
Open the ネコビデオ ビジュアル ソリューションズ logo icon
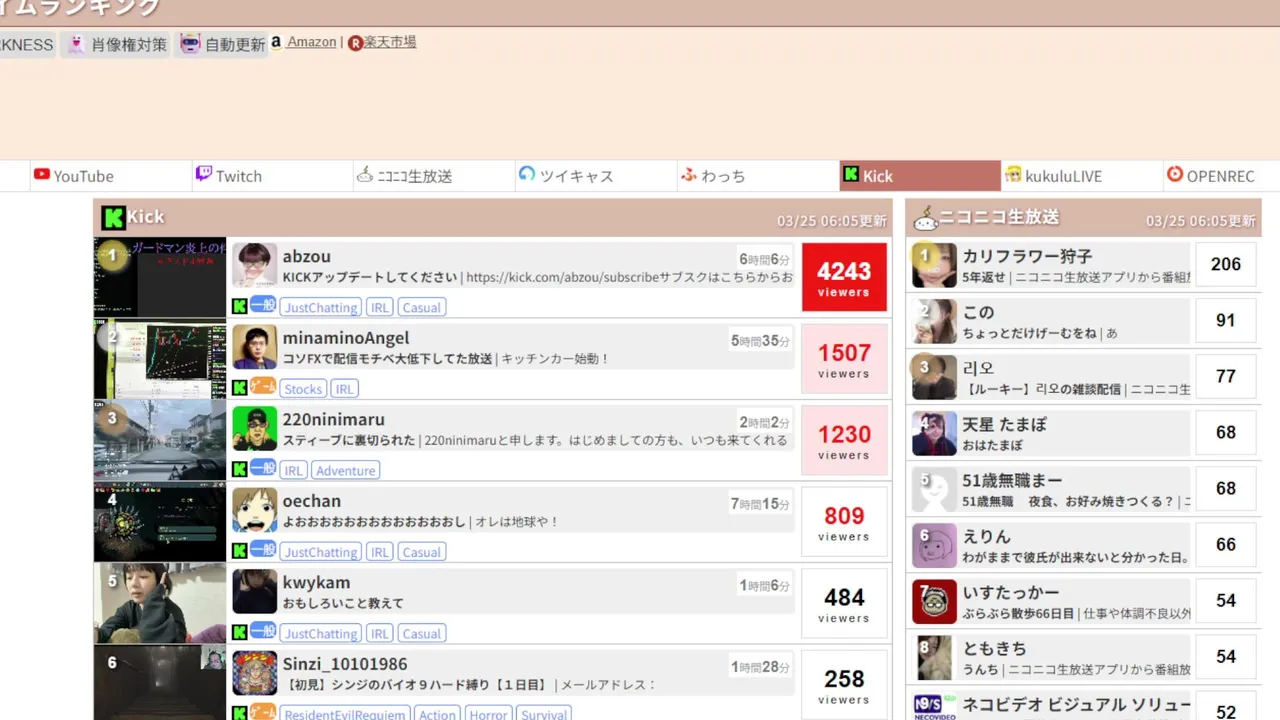pos(934,706)
